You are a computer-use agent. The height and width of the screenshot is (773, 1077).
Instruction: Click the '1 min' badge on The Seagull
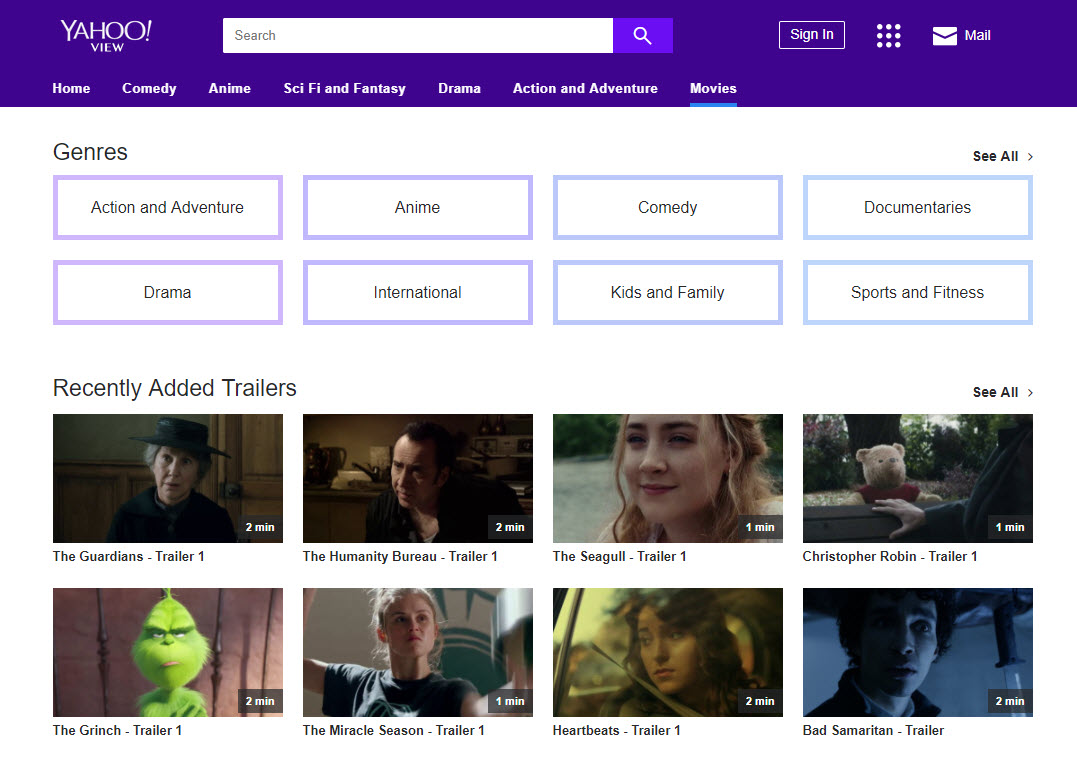[760, 527]
